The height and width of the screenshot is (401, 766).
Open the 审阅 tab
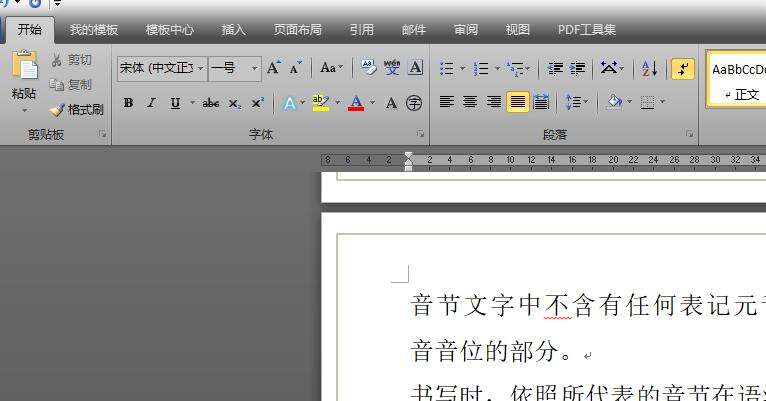(x=466, y=30)
